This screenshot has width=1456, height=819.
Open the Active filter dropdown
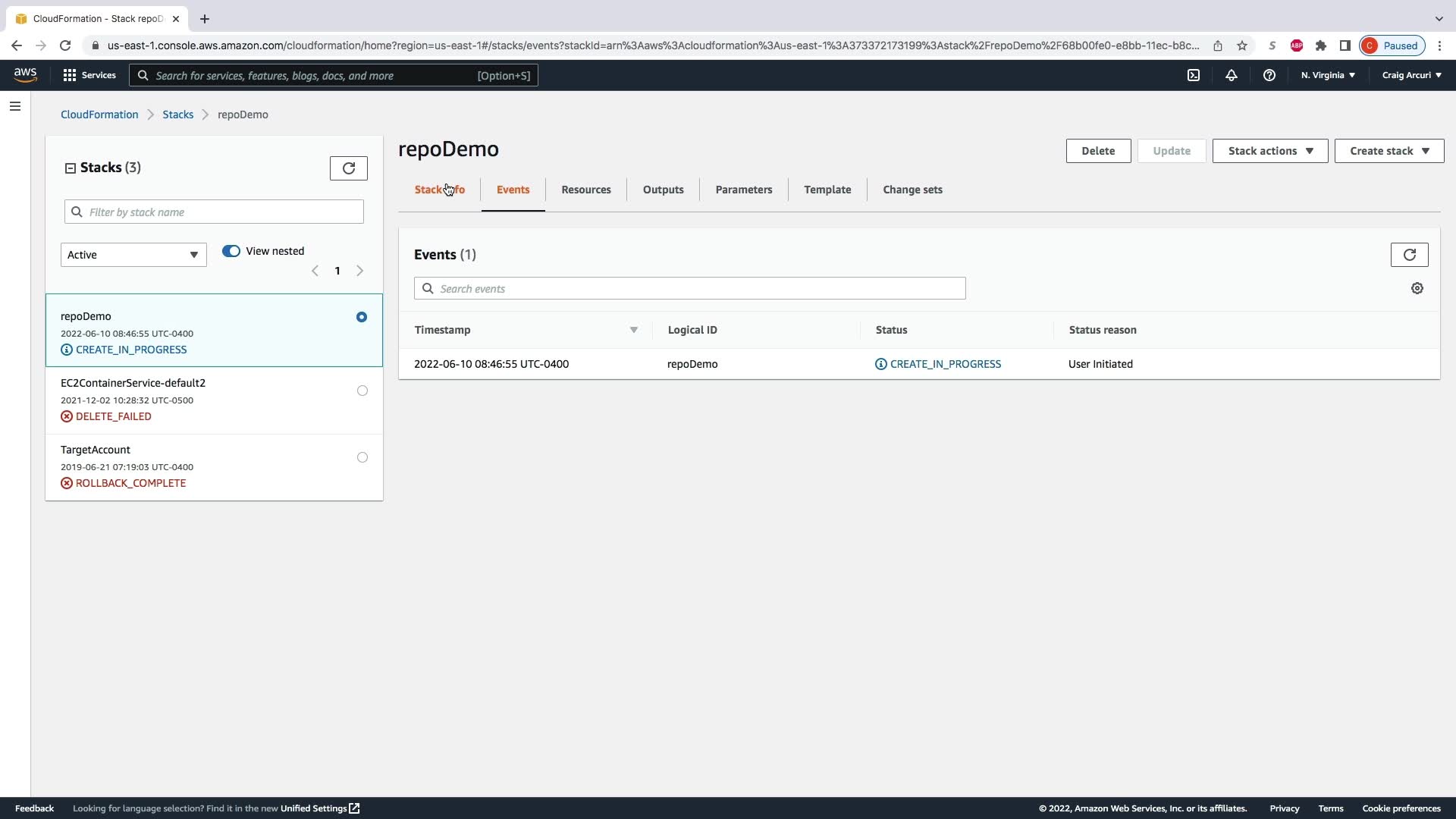(x=133, y=255)
